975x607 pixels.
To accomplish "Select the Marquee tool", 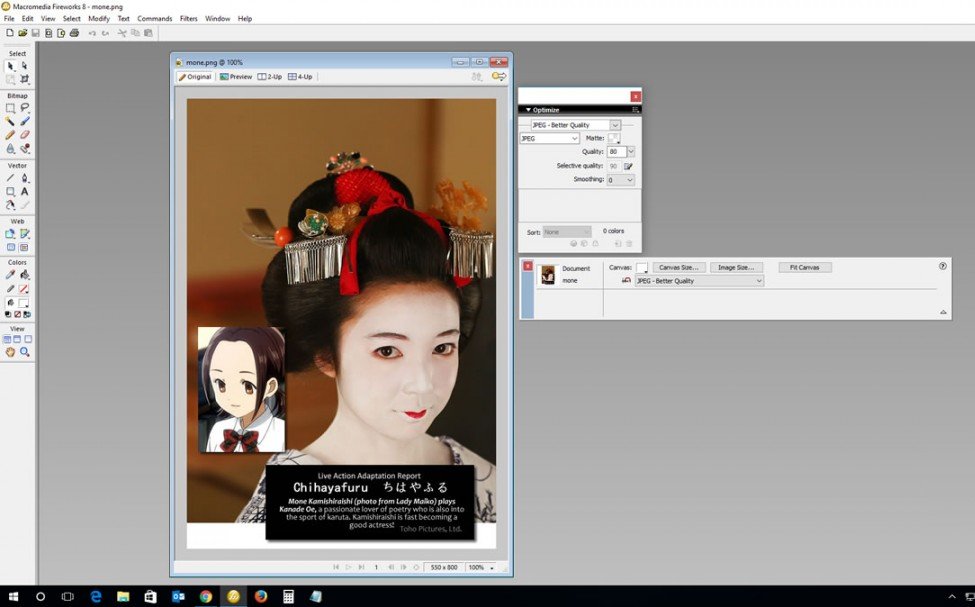I will [10, 108].
